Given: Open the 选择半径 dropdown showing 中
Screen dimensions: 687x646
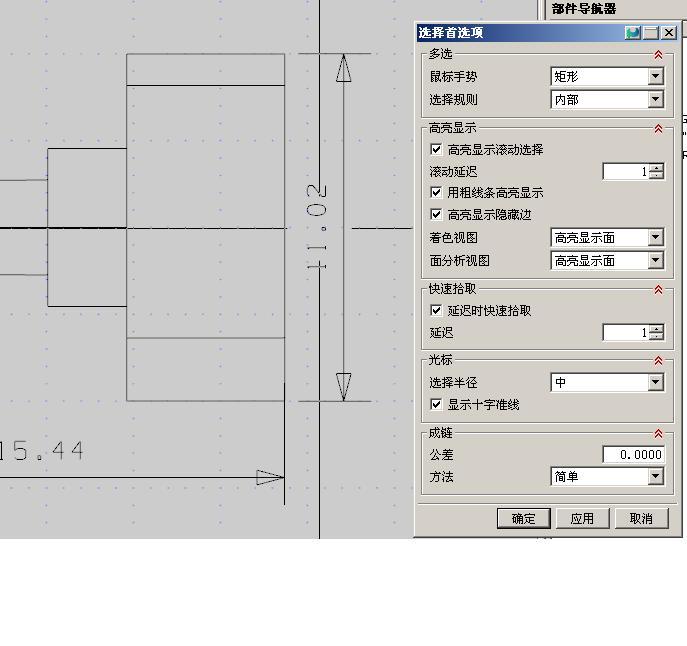Looking at the screenshot, I should coord(607,382).
